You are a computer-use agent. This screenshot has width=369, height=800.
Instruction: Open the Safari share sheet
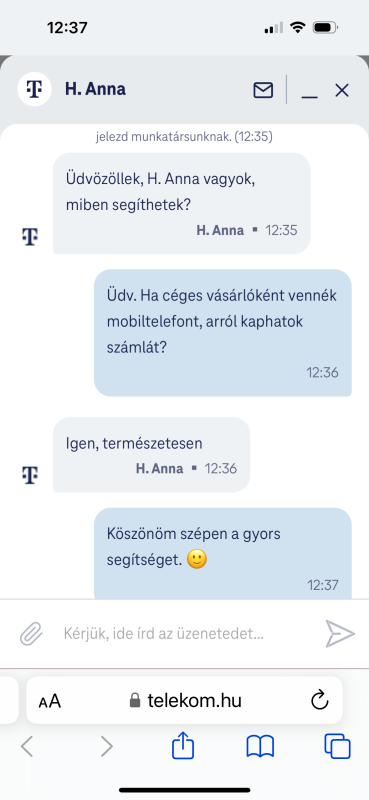(x=183, y=745)
